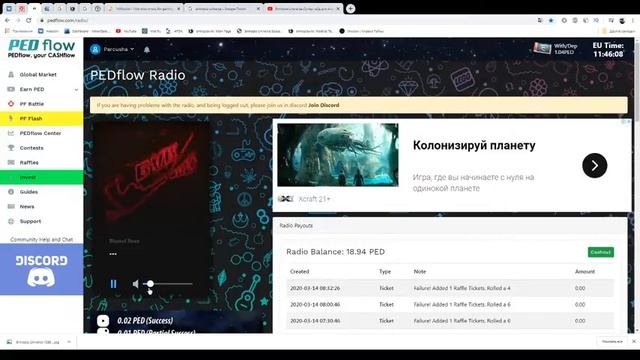This screenshot has height=360, width=640.
Task: Click the With/Dep wallet icon
Action: pos(542,49)
